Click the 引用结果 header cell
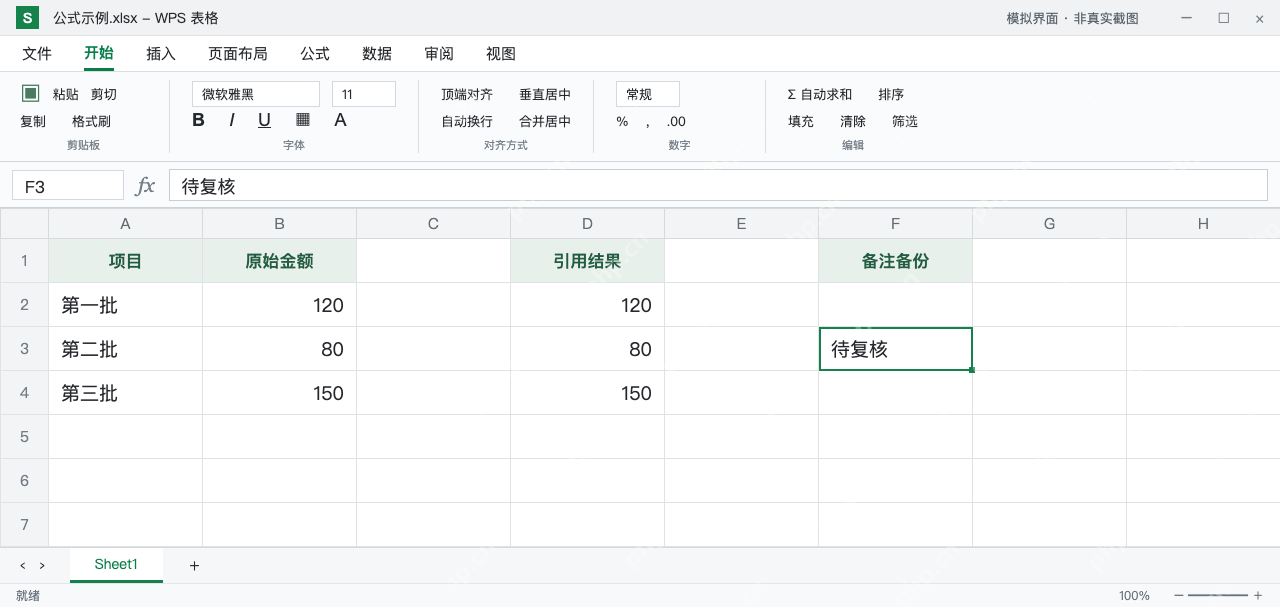This screenshot has height=608, width=1280. [x=588, y=261]
